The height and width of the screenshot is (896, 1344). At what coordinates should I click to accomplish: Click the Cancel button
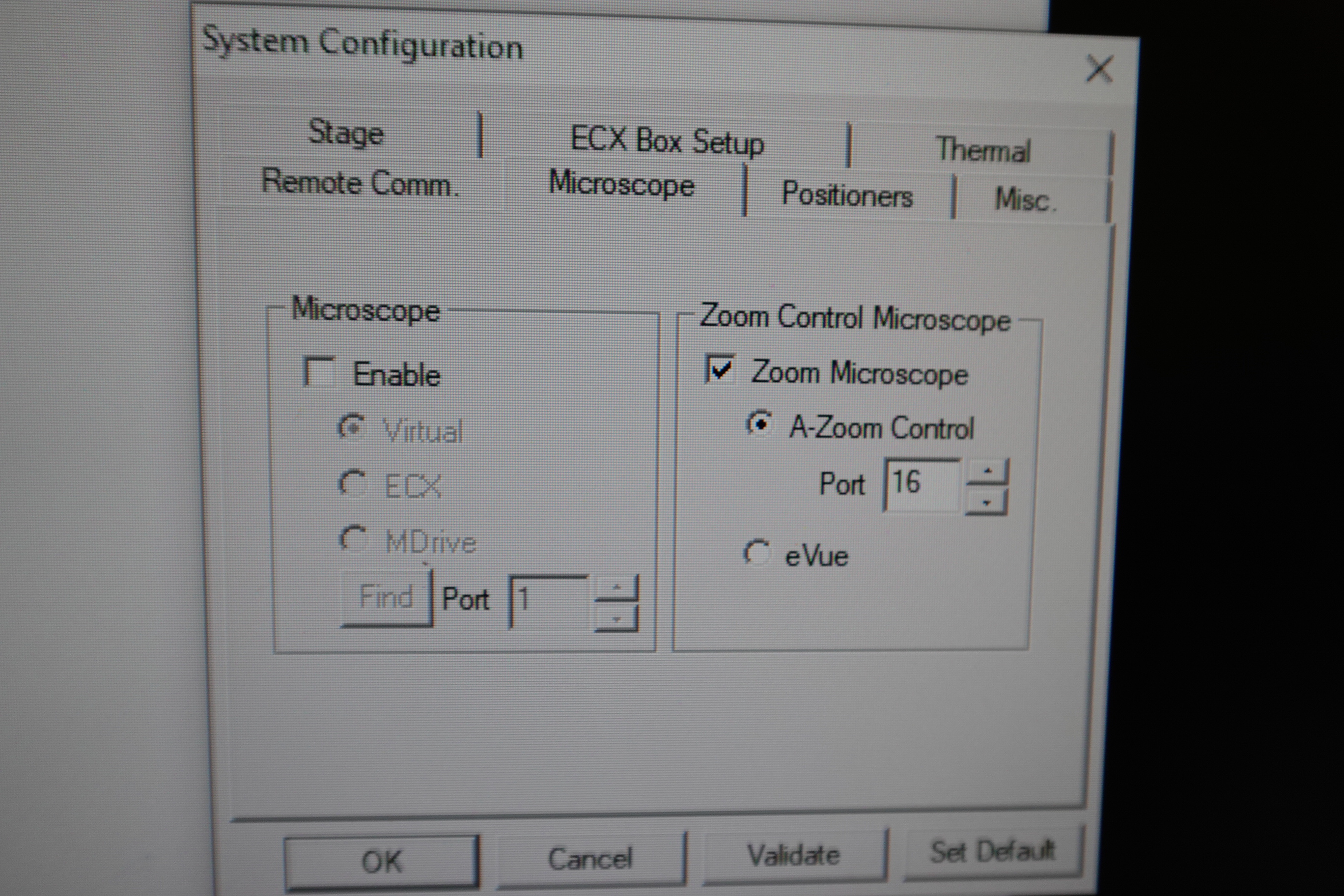pos(590,858)
